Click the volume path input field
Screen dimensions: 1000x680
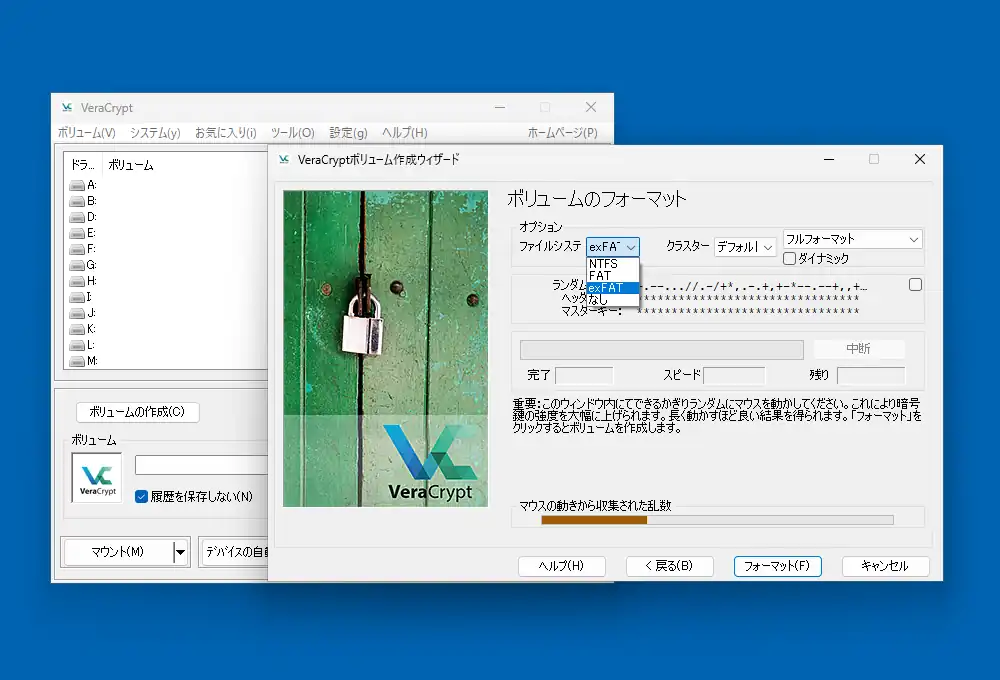200,466
